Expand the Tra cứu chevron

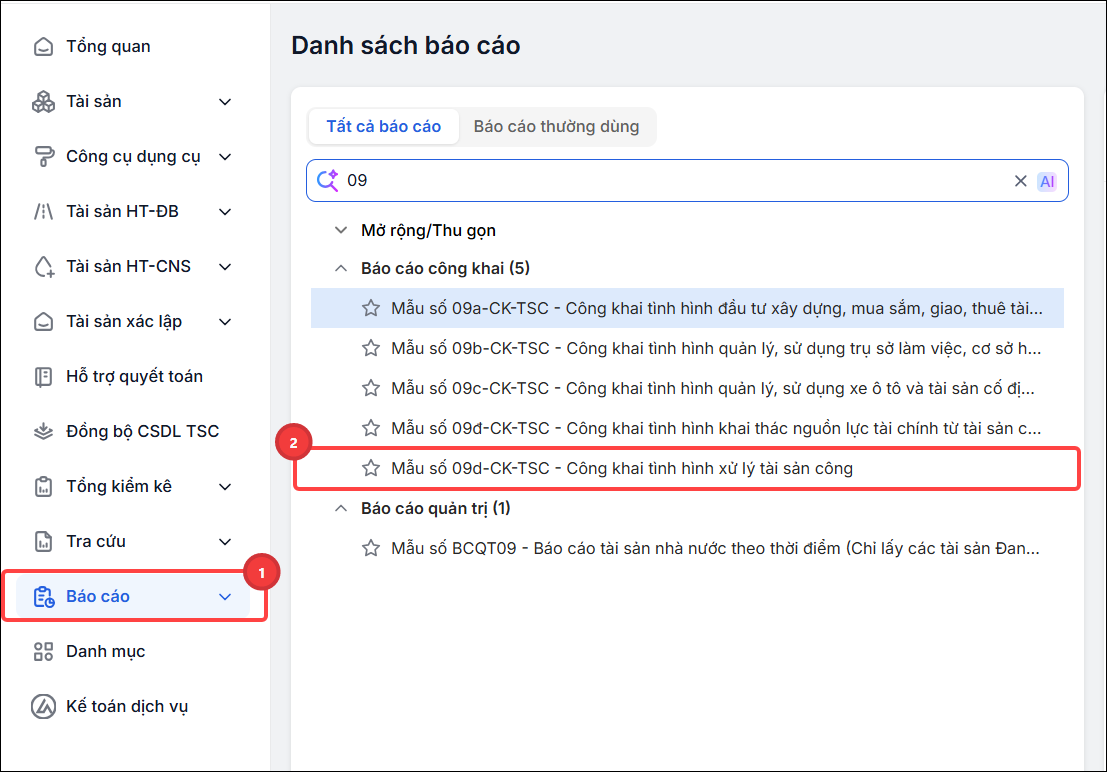(x=225, y=542)
